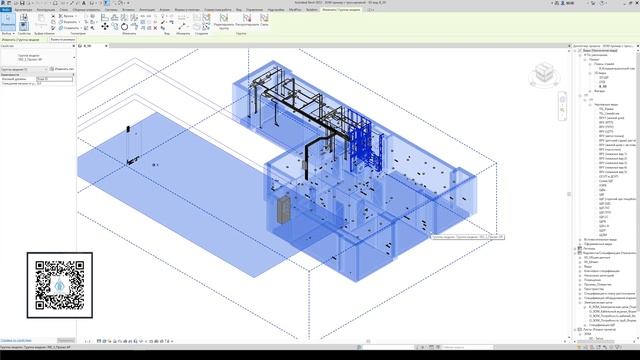Click the Применить button in Properties
Screen dimensions: 640x360
point(65,340)
